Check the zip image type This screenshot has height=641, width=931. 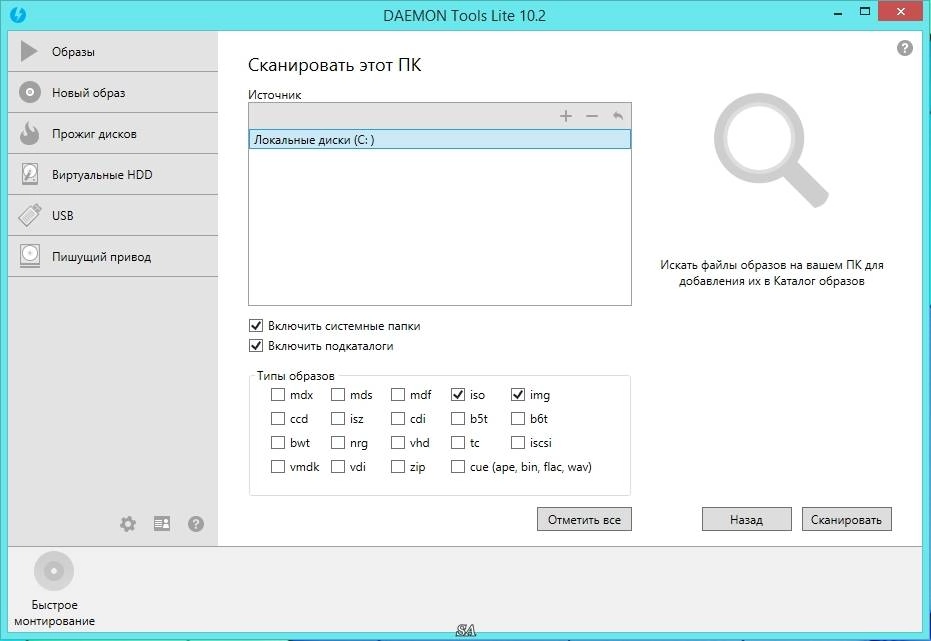(x=398, y=467)
